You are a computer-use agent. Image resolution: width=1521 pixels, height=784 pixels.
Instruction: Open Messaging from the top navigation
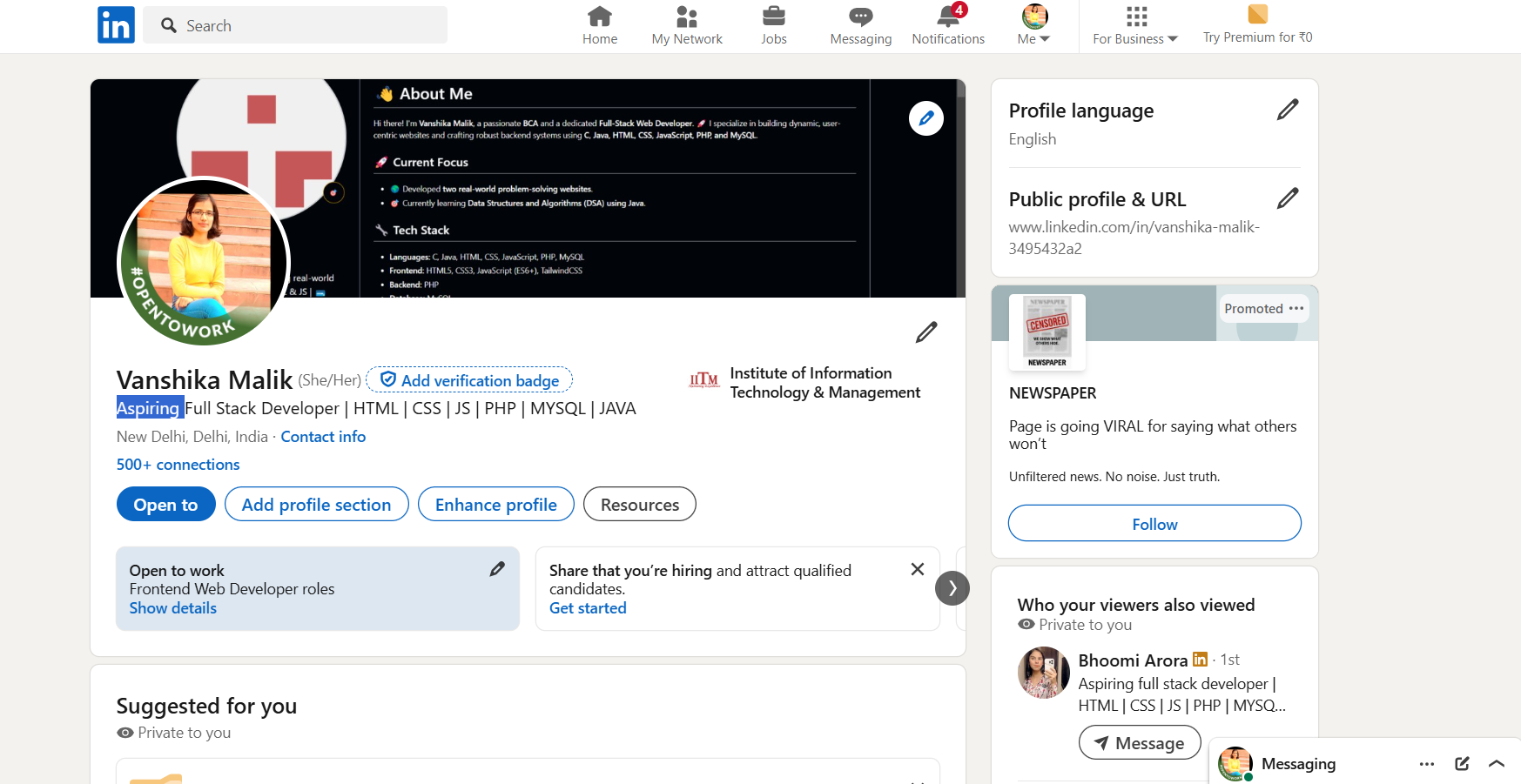pyautogui.click(x=861, y=26)
